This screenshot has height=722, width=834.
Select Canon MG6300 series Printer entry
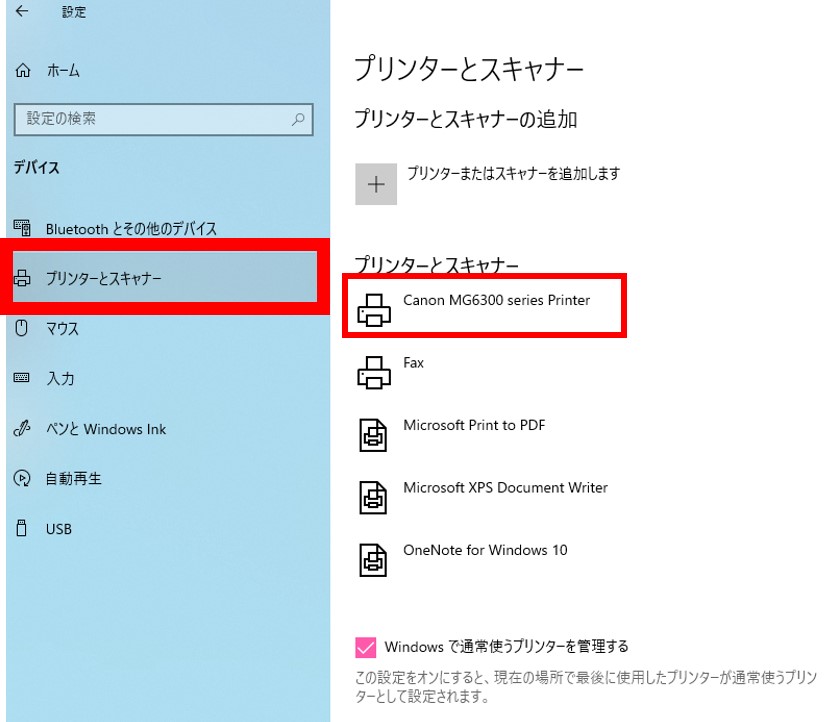tap(485, 305)
